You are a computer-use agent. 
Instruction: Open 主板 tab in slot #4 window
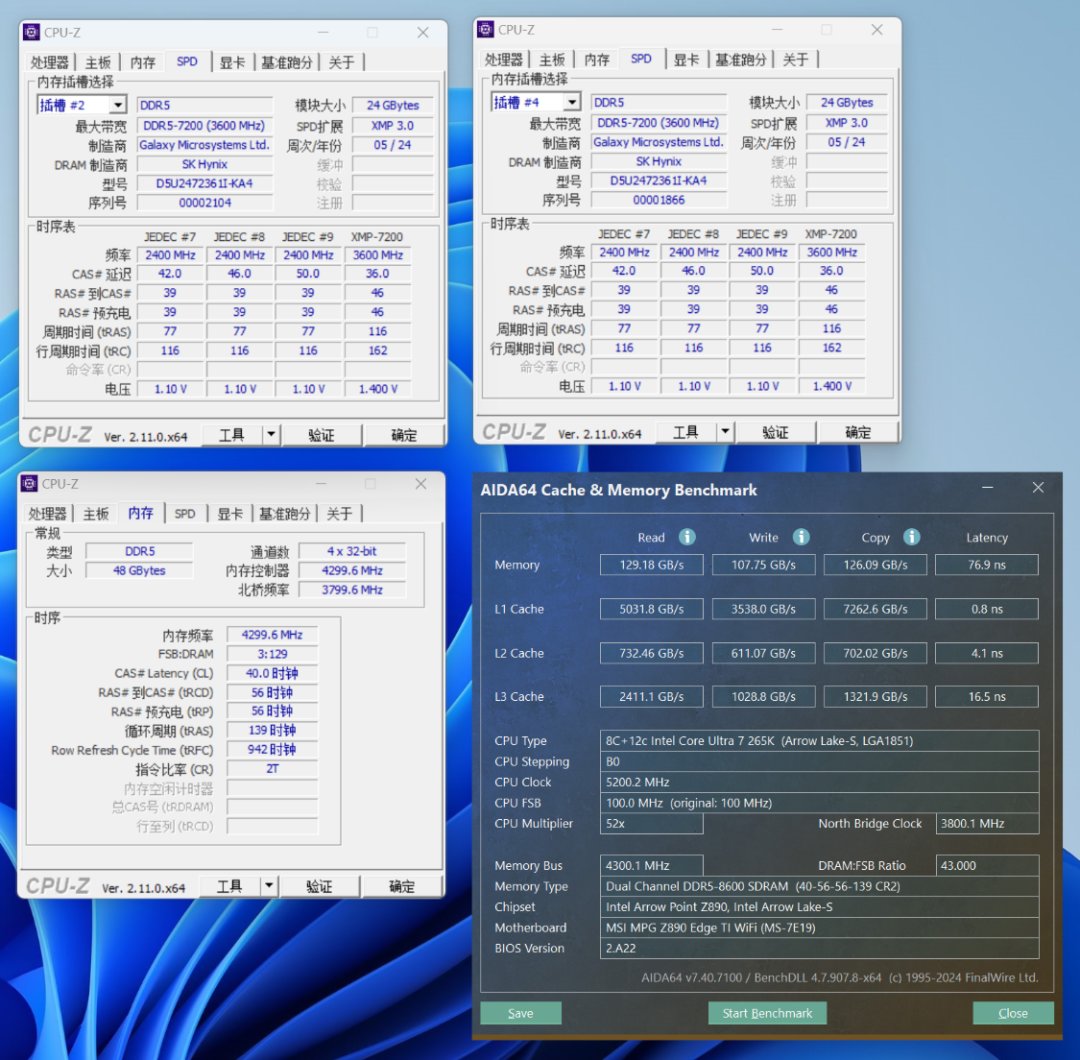(552, 60)
